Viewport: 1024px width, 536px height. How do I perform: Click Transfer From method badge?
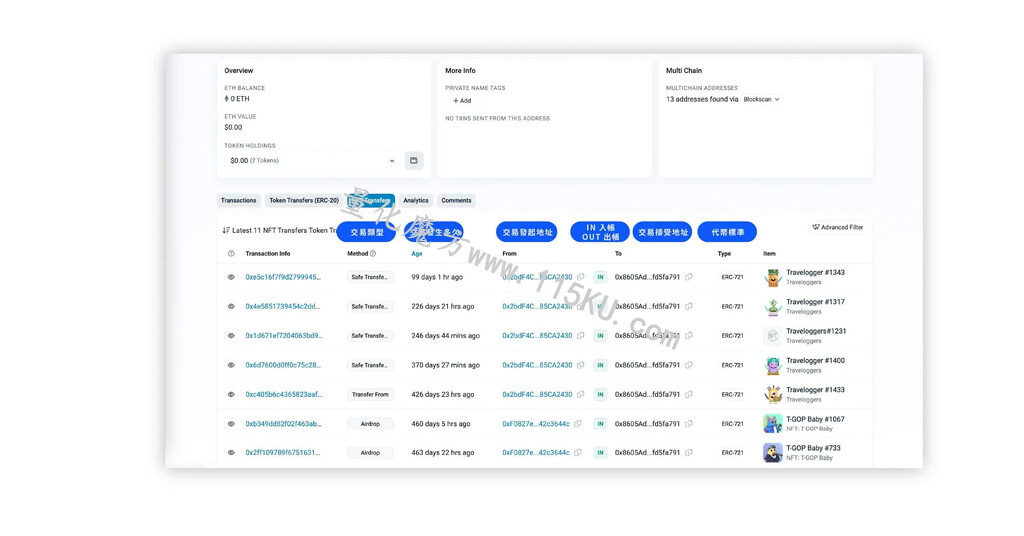click(370, 394)
